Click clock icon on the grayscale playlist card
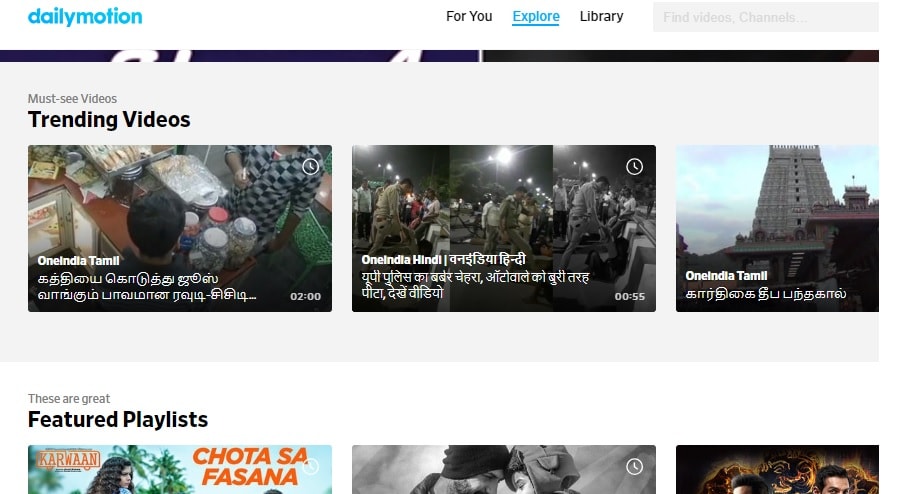This screenshot has width=915, height=494. pyautogui.click(x=634, y=467)
